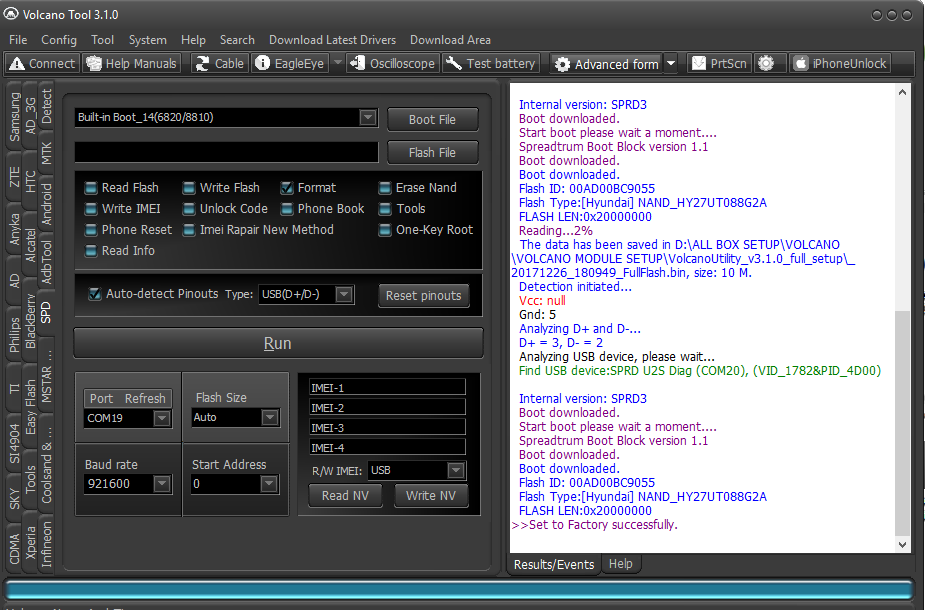The image size is (925, 610).
Task: Enable the Erase Nand checkbox
Action: pyautogui.click(x=385, y=188)
